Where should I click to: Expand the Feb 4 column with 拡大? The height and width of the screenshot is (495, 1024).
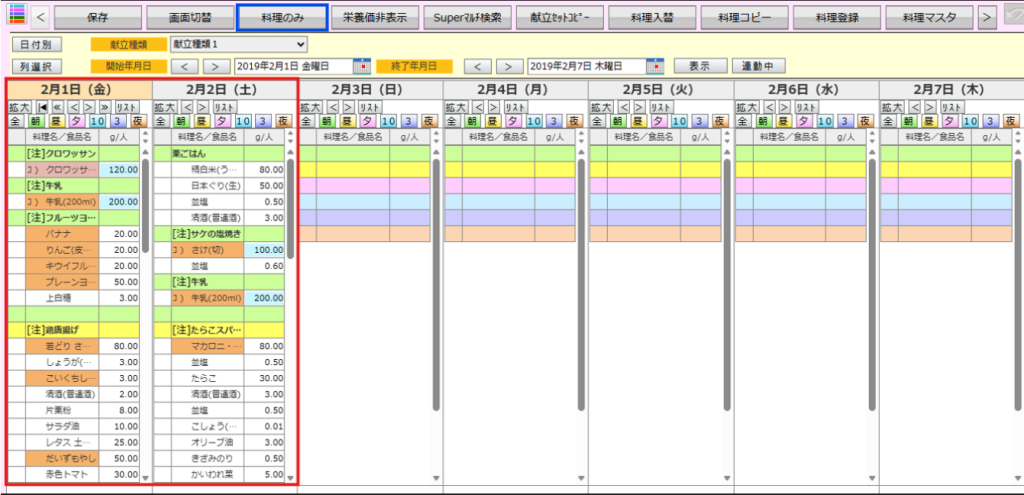coord(455,106)
